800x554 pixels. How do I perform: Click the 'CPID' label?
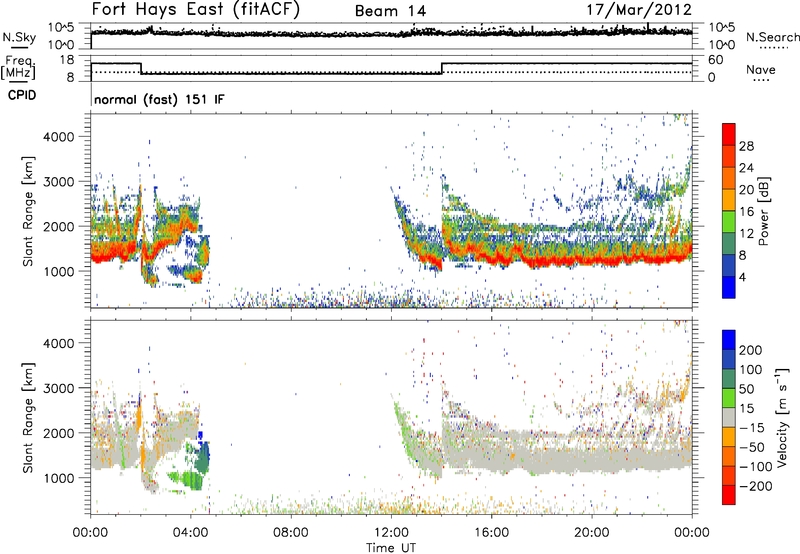(x=22, y=95)
